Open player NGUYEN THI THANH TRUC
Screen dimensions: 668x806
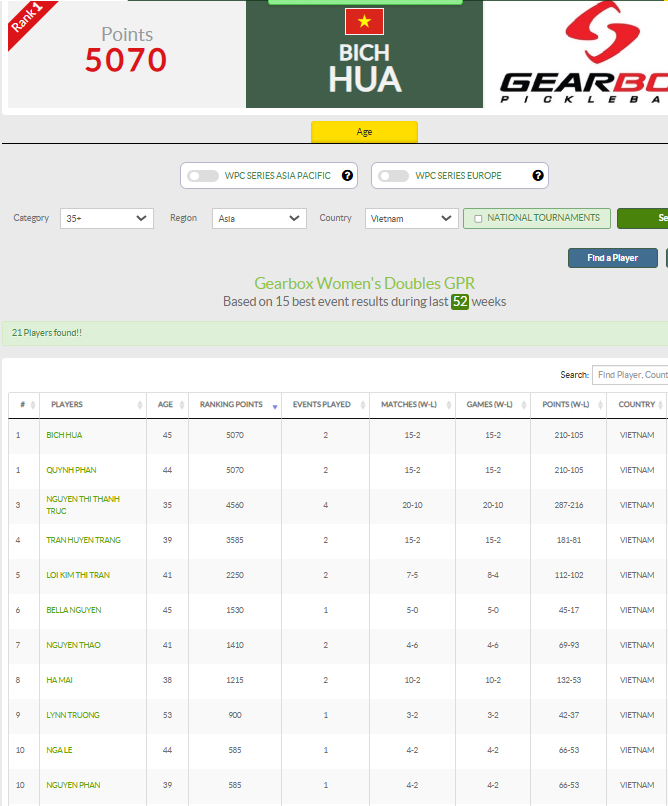point(83,505)
